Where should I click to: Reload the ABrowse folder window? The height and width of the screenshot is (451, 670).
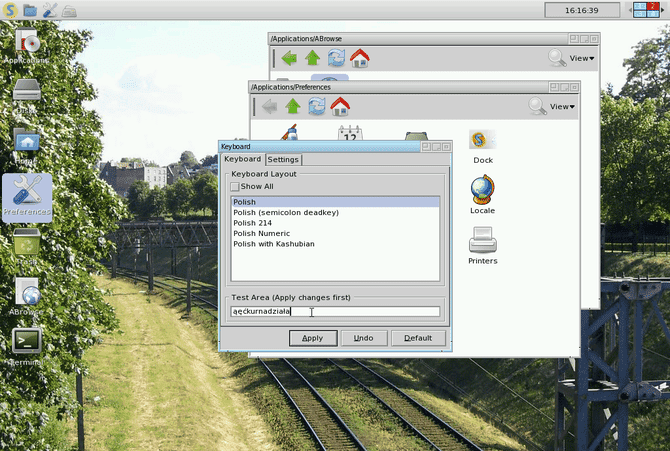pos(336,58)
